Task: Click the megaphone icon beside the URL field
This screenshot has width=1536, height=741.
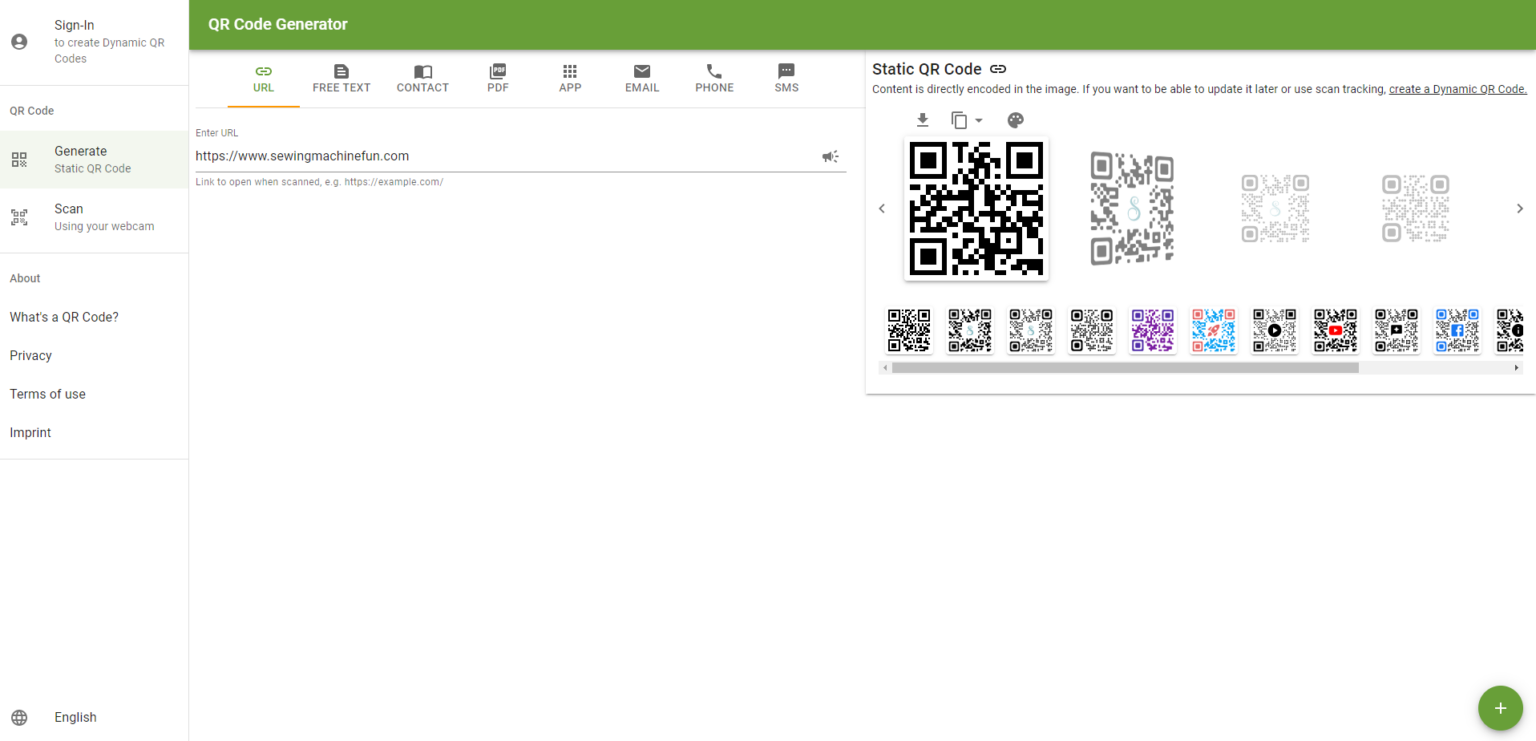Action: tap(830, 156)
